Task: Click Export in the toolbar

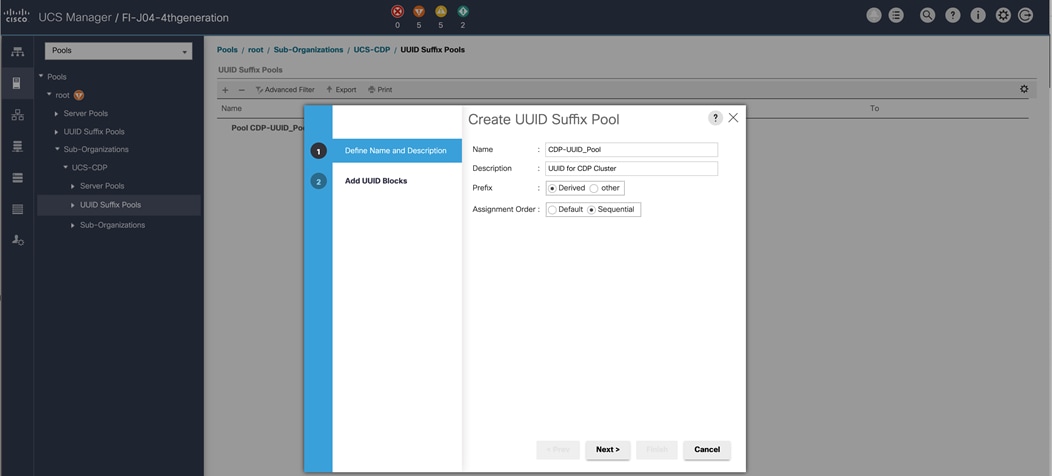Action: 341,90
